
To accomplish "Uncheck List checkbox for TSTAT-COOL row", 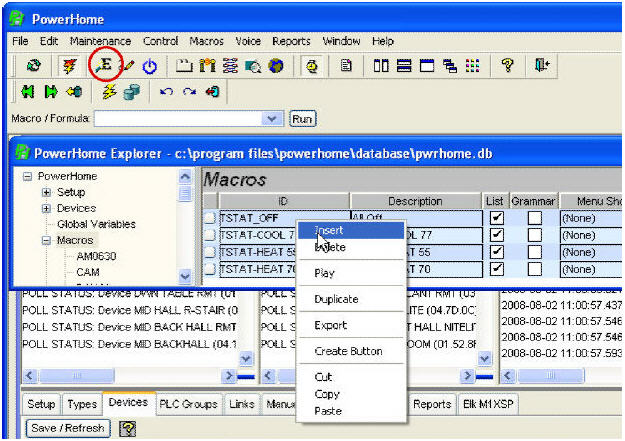I will pyautogui.click(x=497, y=235).
